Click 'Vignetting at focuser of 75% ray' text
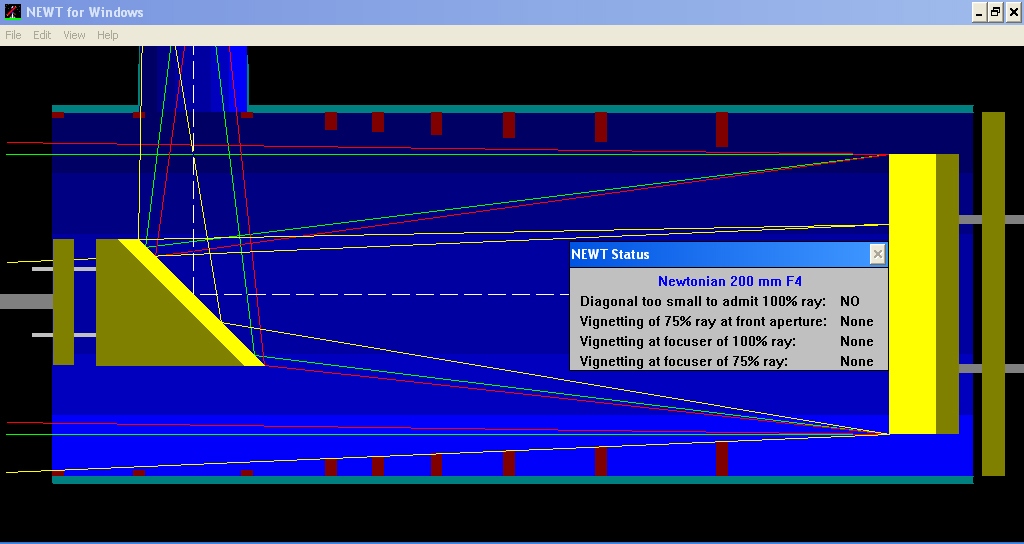Viewport: 1024px width, 544px height. (684, 361)
